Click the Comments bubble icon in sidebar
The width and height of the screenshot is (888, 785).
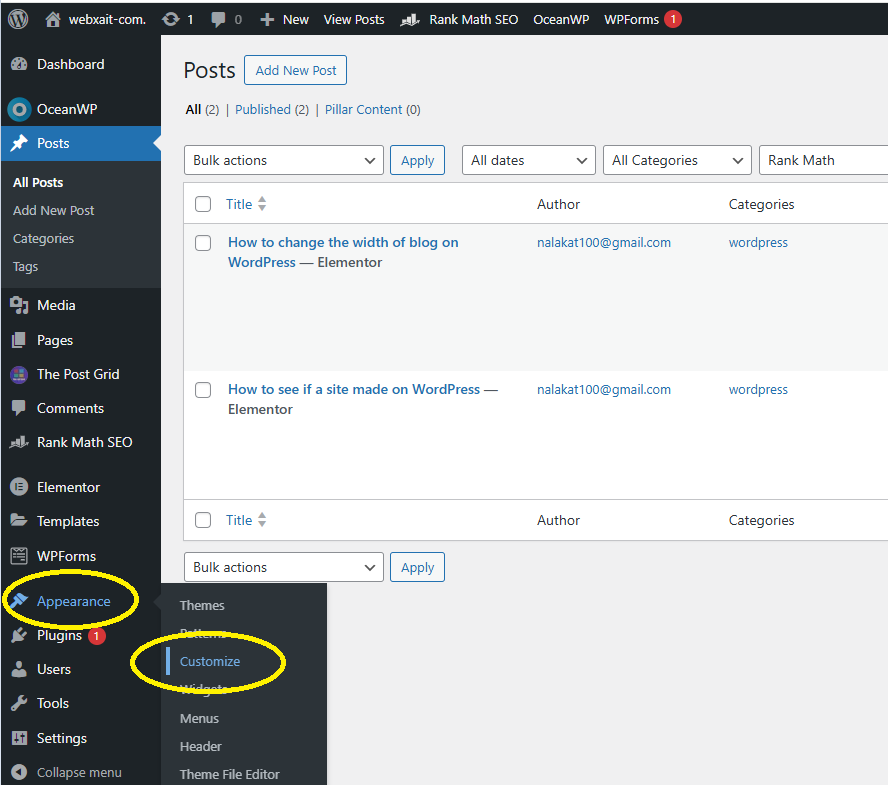[x=19, y=408]
